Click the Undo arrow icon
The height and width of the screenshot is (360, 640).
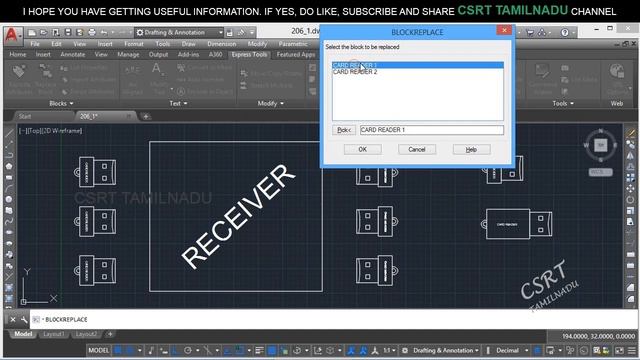point(104,32)
